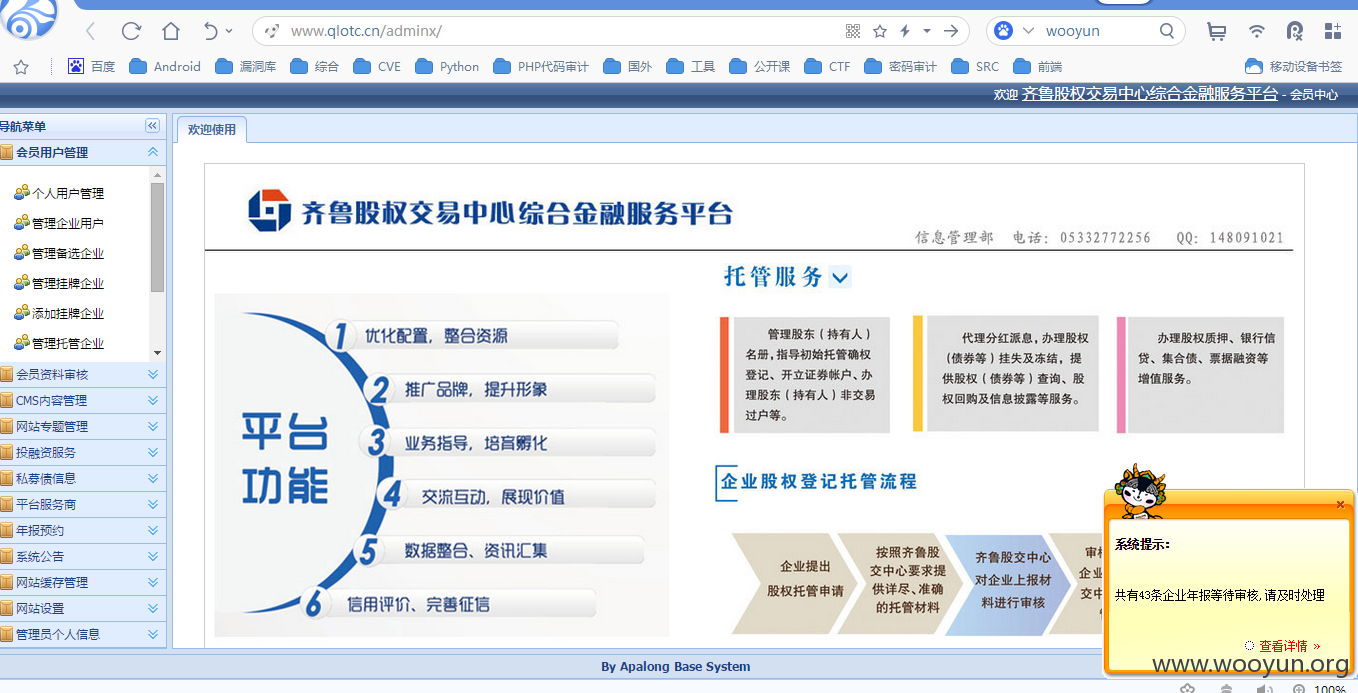Click the platform title link in header
The height and width of the screenshot is (693, 1358).
(x=1149, y=94)
